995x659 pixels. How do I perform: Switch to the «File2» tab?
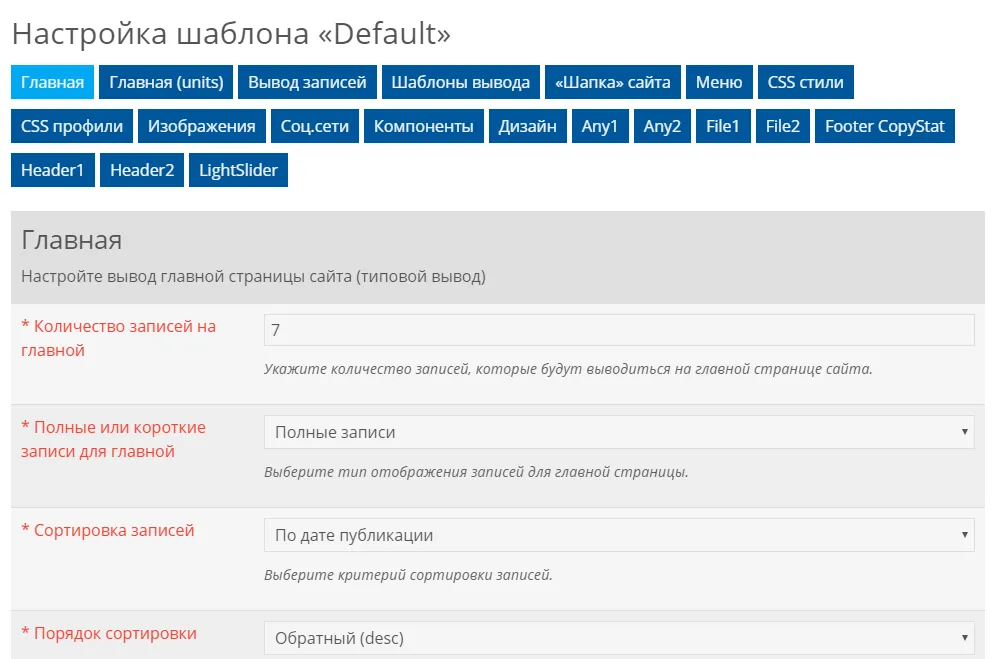coord(782,126)
